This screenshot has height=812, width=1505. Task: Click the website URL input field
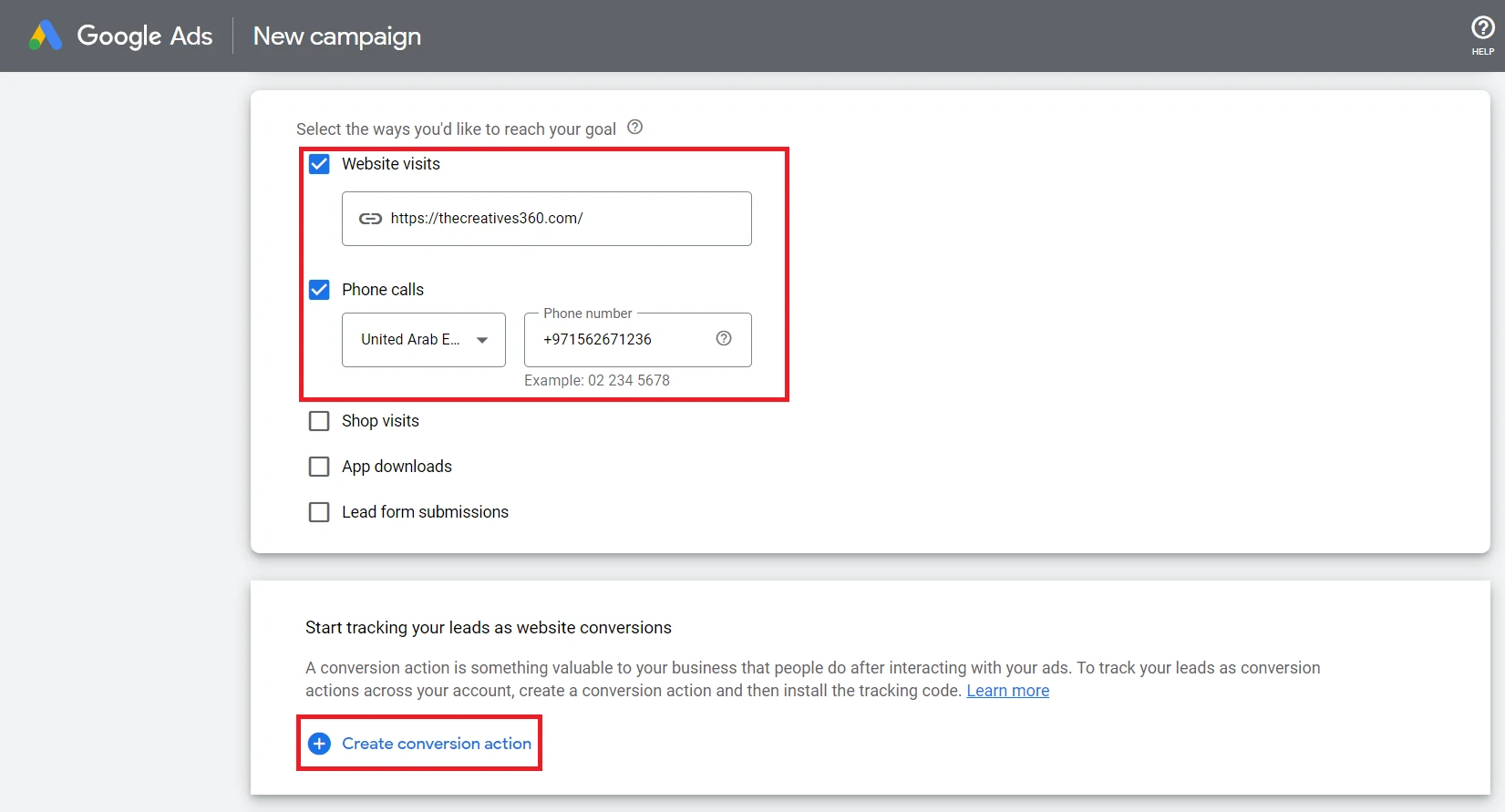point(547,219)
